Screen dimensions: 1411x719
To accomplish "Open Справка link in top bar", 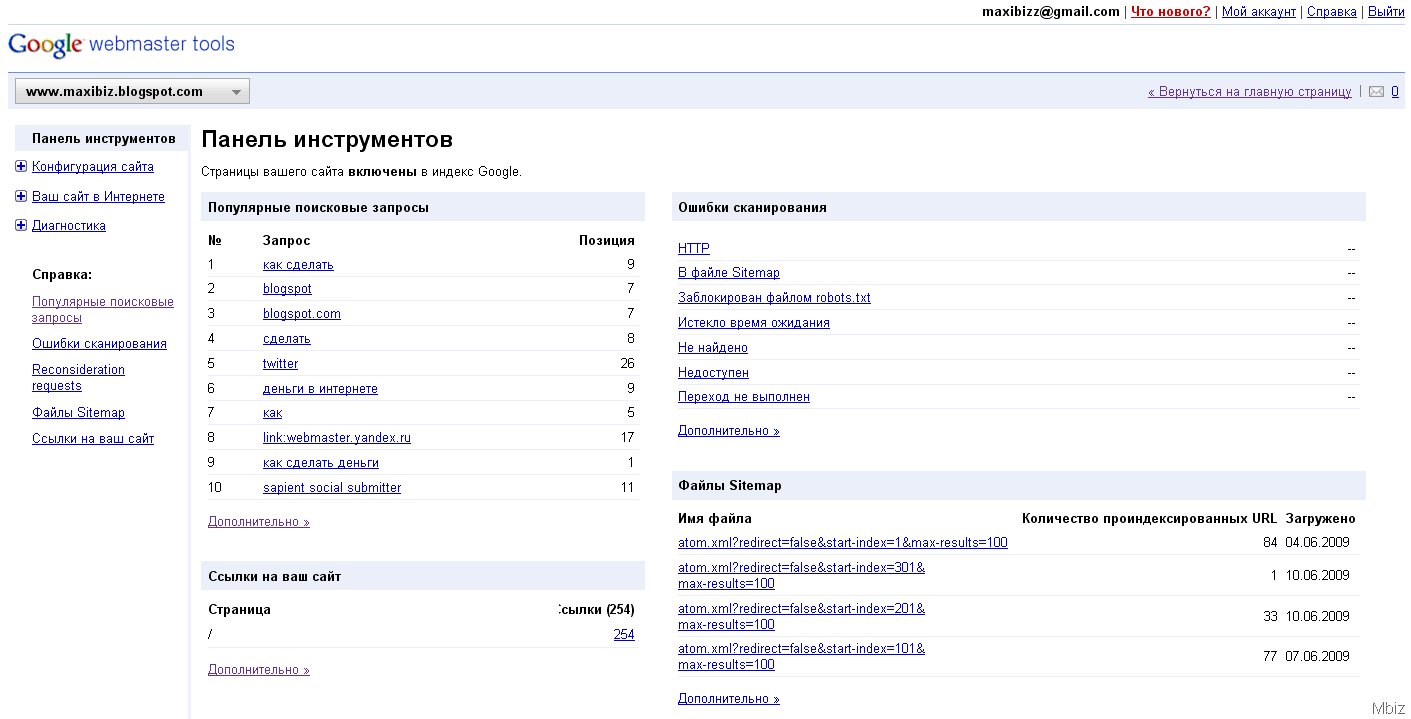I will pos(1332,12).
